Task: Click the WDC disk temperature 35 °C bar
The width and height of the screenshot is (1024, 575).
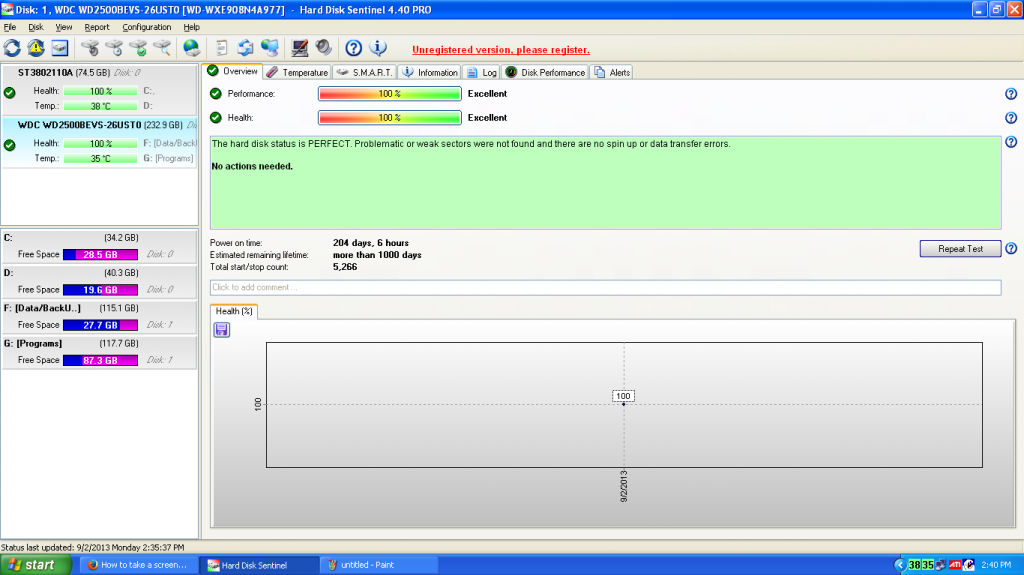Action: (x=100, y=158)
